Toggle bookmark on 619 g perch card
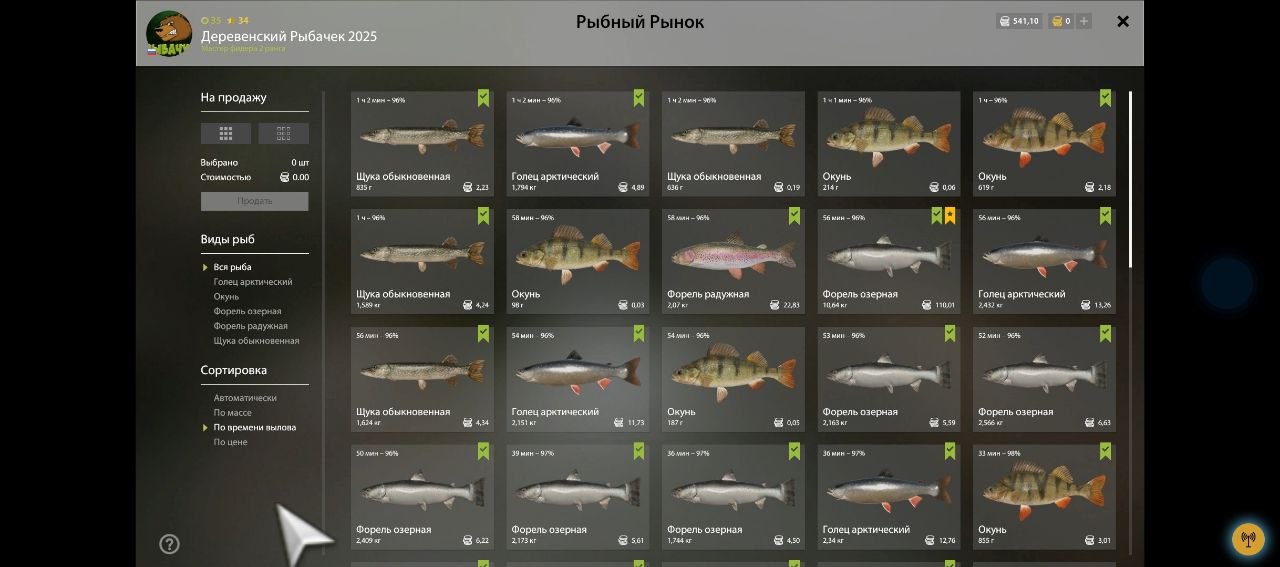 (1105, 97)
